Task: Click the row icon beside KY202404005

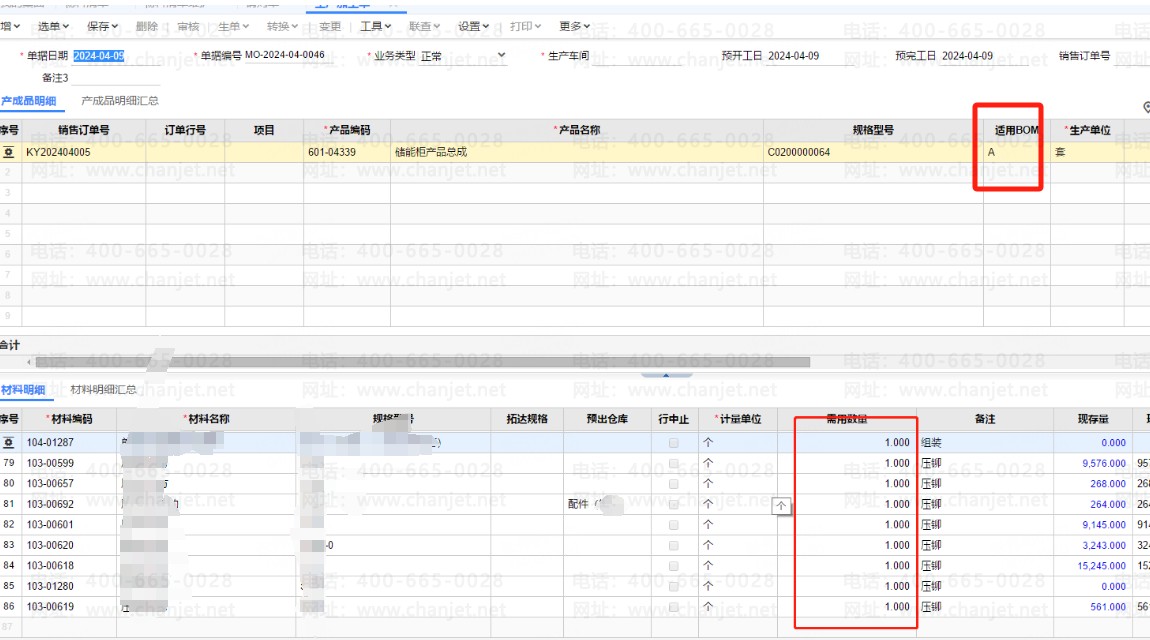Action: point(9,153)
